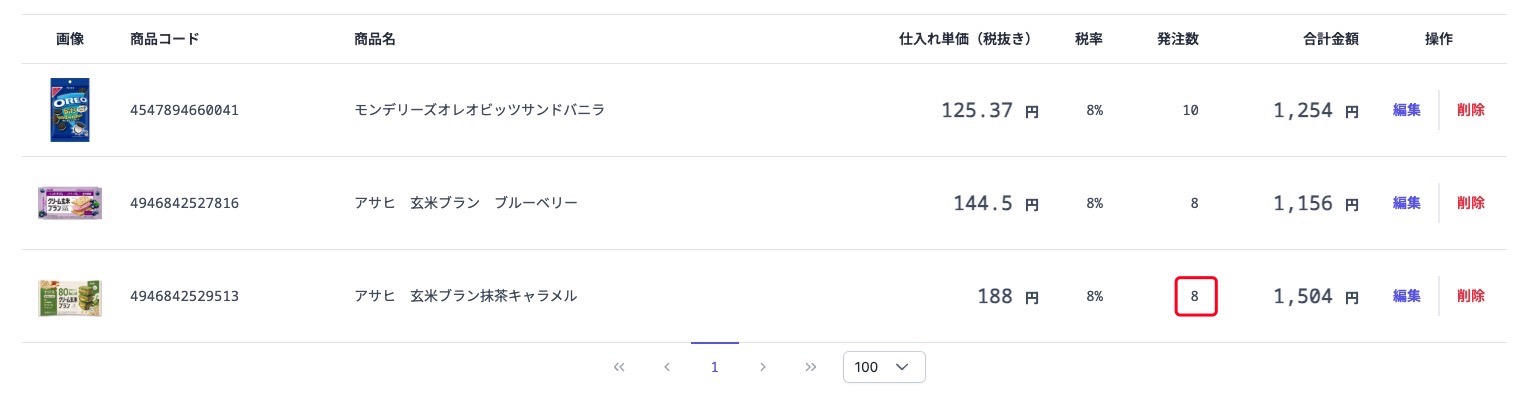Select page 1 in pagination

click(715, 367)
